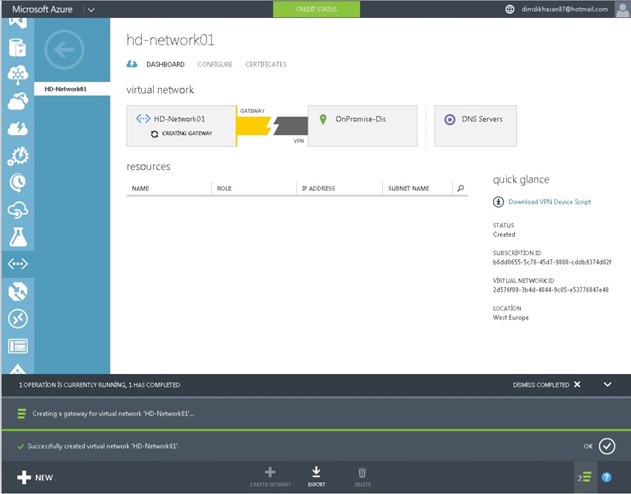The image size is (631, 494).
Task: Click the quick start cloud icon
Action: click(132, 64)
